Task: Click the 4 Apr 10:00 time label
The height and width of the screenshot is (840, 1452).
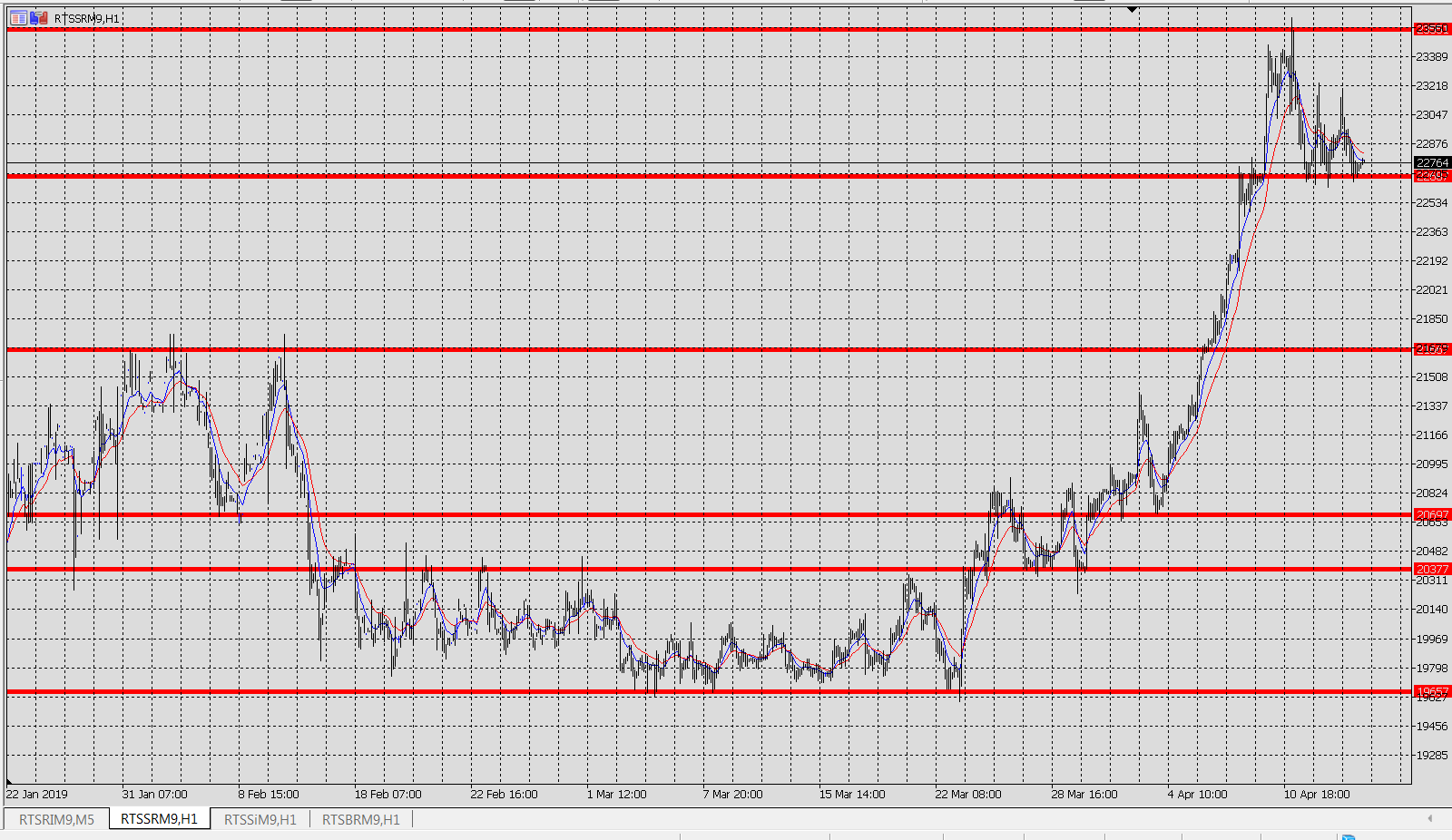Action: [1198, 795]
